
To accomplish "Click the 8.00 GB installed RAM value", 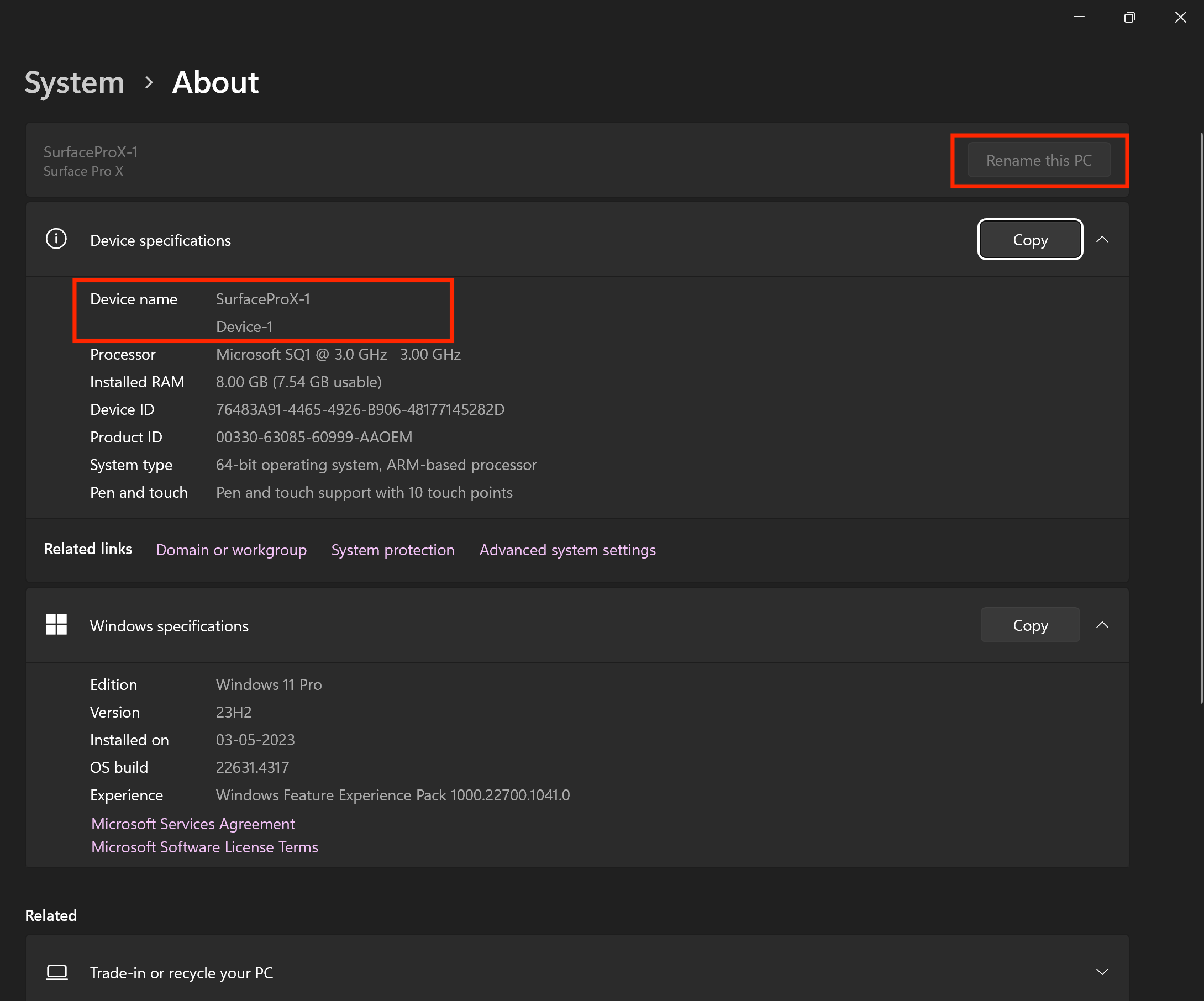I will pyautogui.click(x=299, y=382).
